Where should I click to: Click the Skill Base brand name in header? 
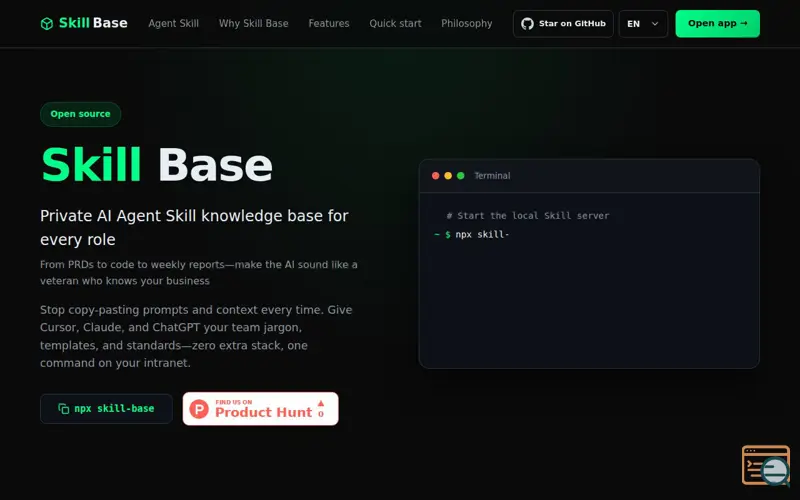[93, 23]
